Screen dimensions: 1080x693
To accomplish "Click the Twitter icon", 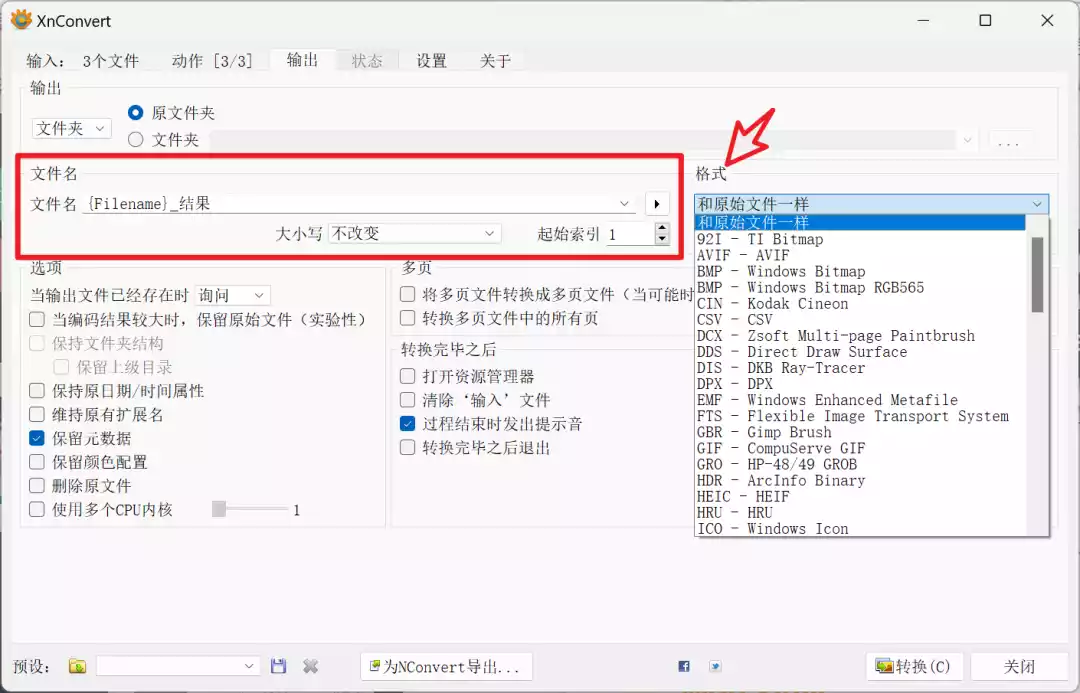I will click(716, 666).
